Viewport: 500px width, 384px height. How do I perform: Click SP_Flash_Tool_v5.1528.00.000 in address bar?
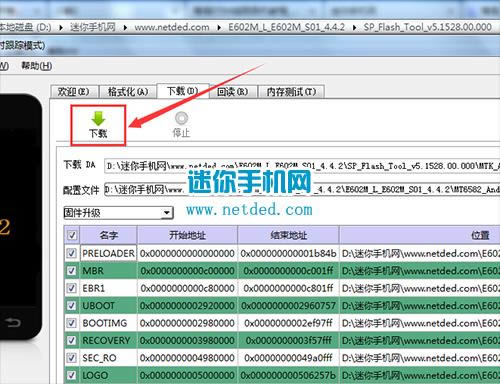(x=428, y=27)
